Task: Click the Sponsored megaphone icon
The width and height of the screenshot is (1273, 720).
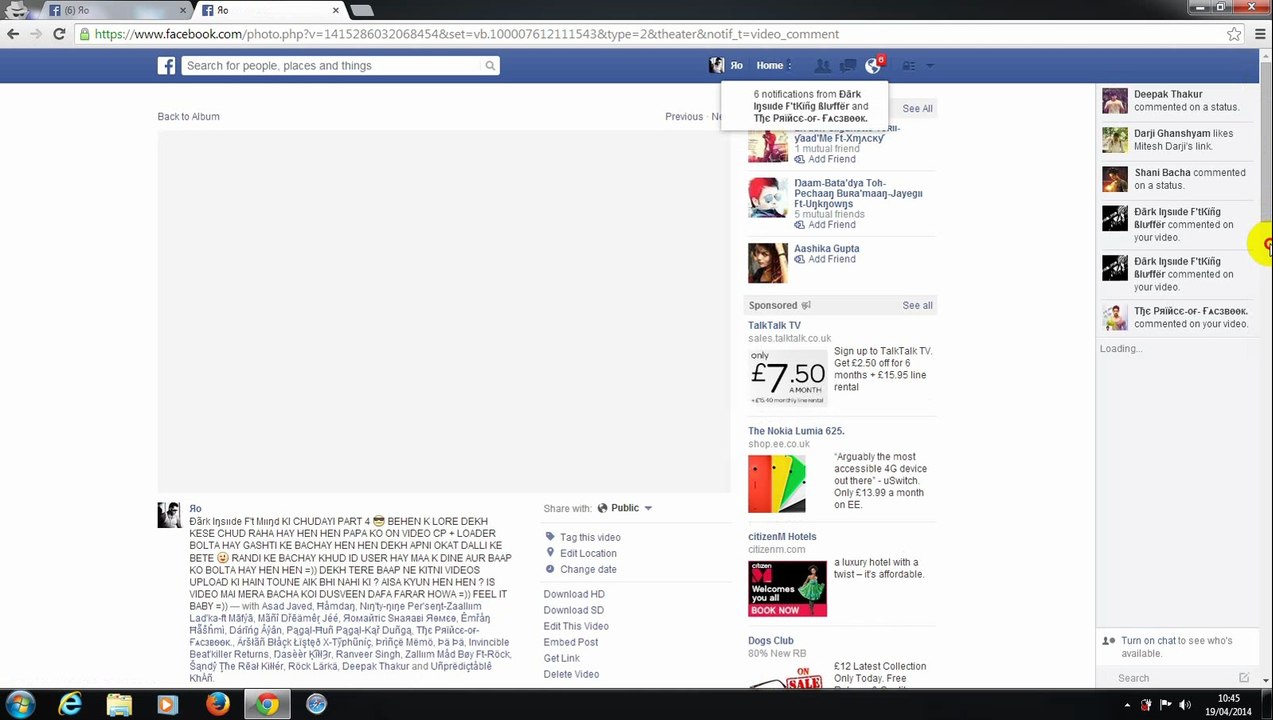Action: [806, 306]
